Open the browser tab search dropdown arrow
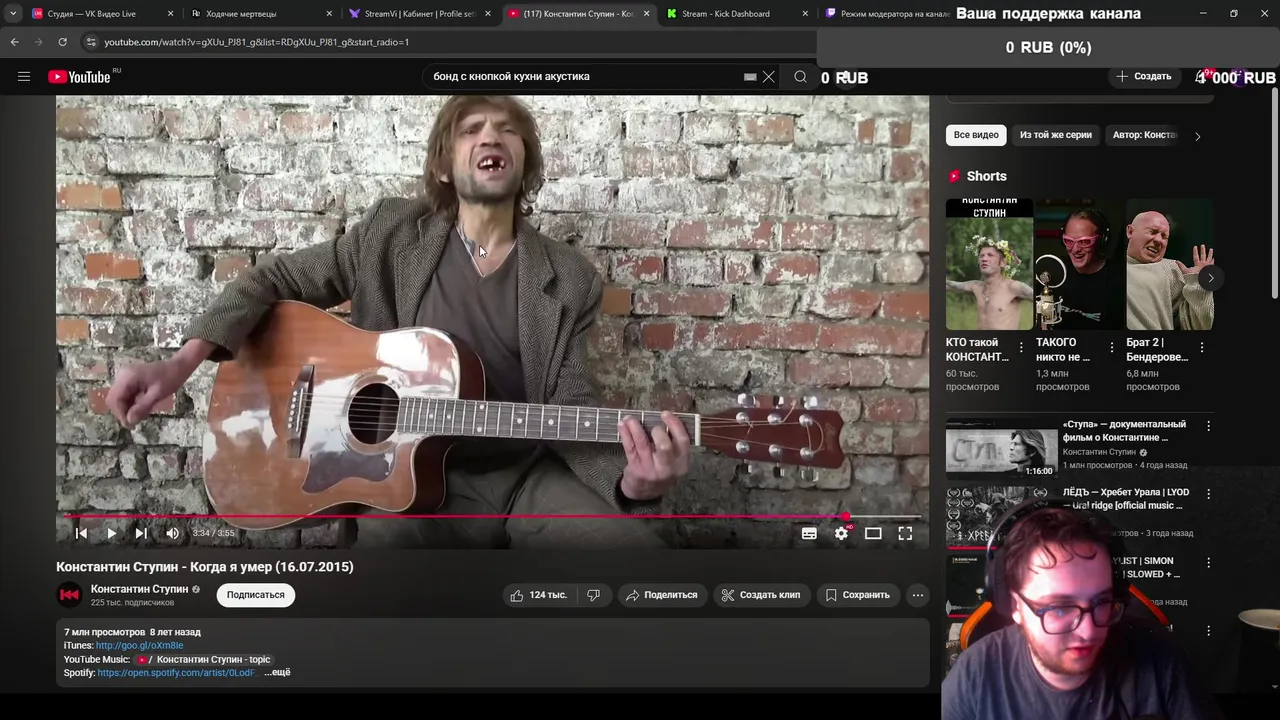1280x720 pixels. pyautogui.click(x=12, y=14)
